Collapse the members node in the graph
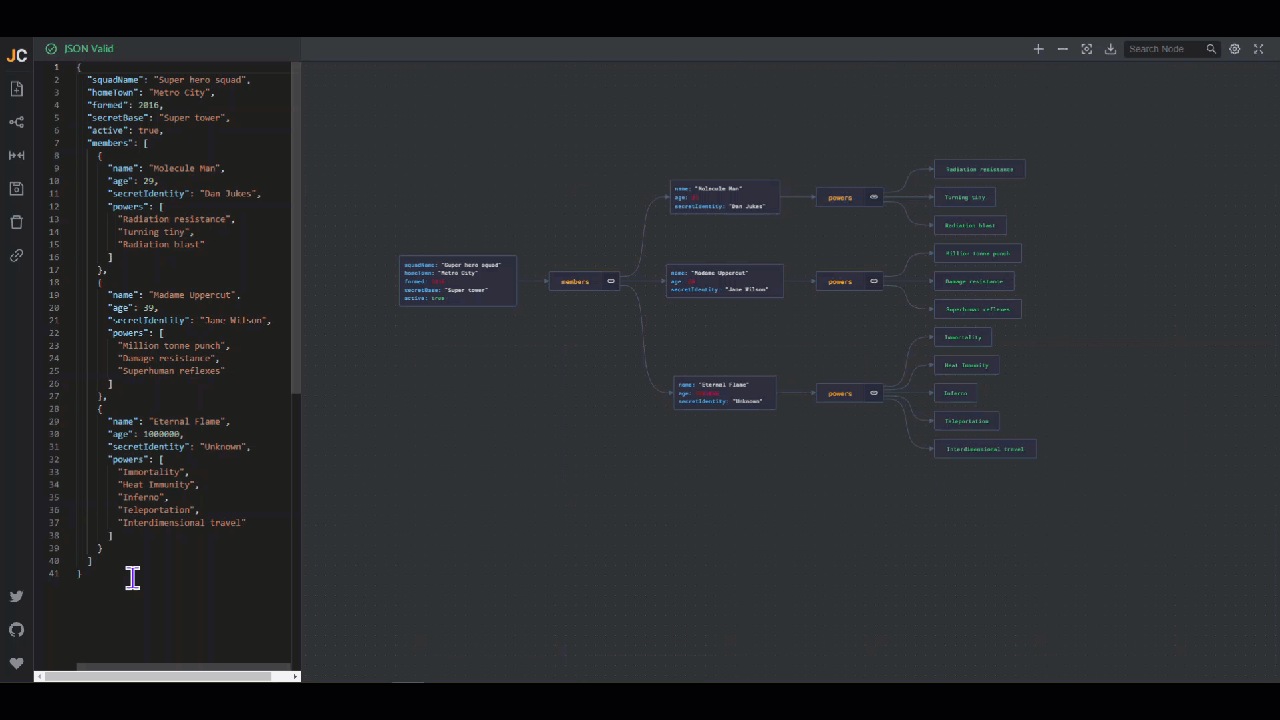1280x720 pixels. click(611, 281)
